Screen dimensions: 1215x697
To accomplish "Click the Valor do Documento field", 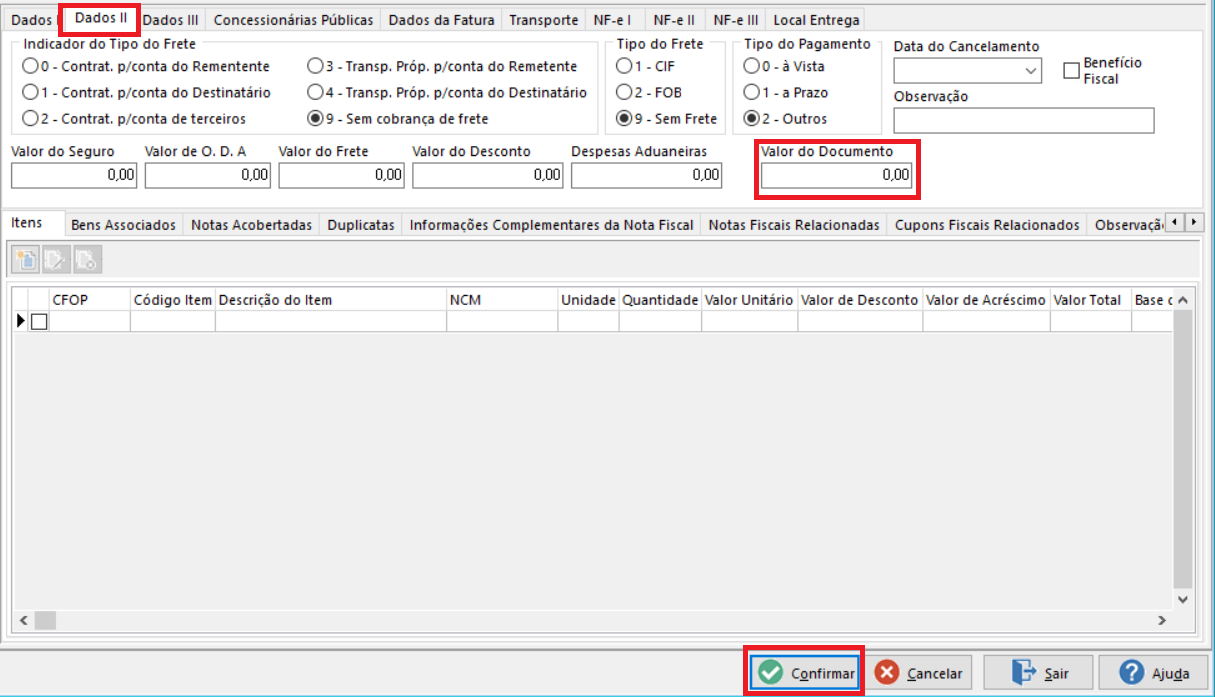I will (837, 175).
